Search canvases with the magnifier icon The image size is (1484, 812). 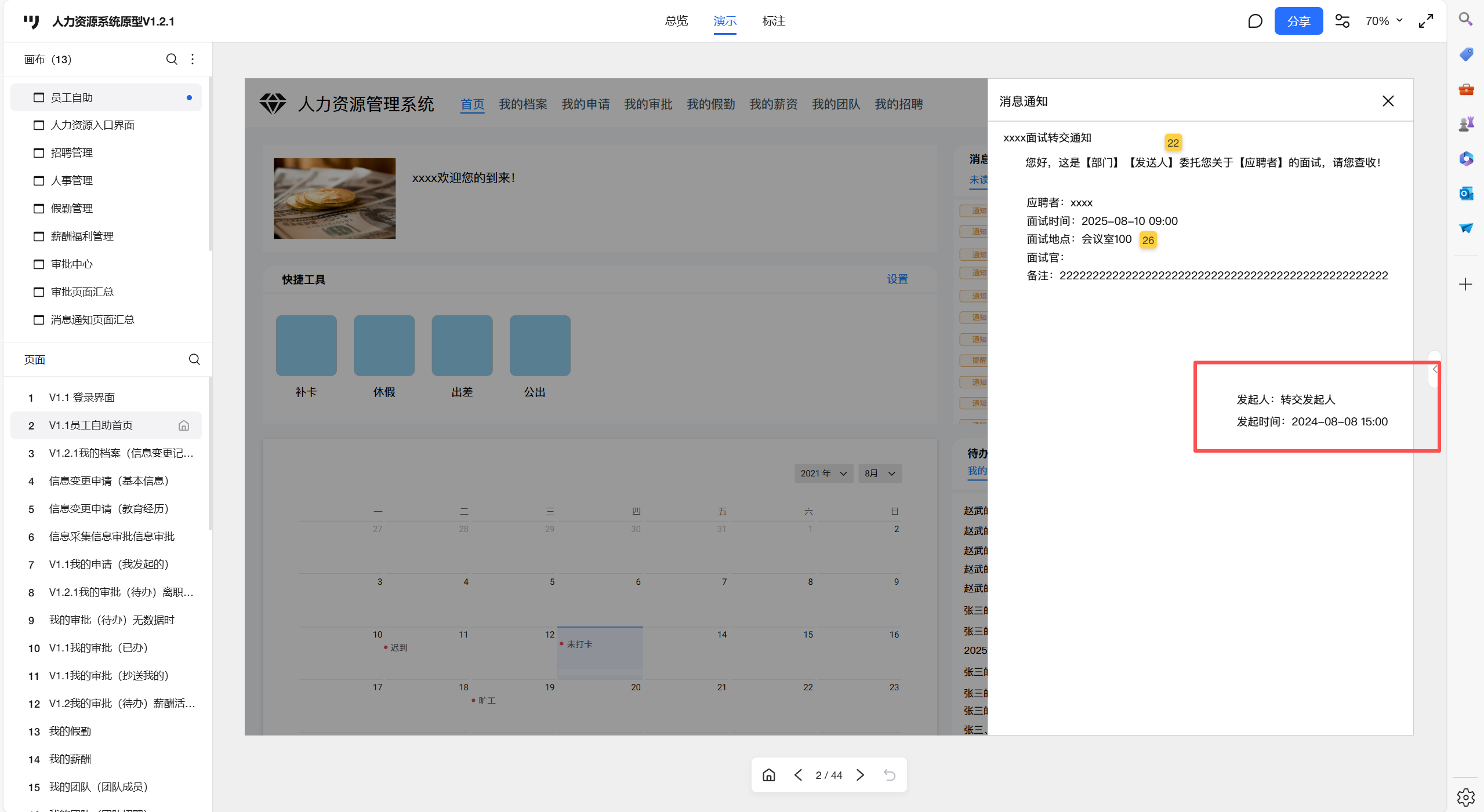click(x=172, y=59)
